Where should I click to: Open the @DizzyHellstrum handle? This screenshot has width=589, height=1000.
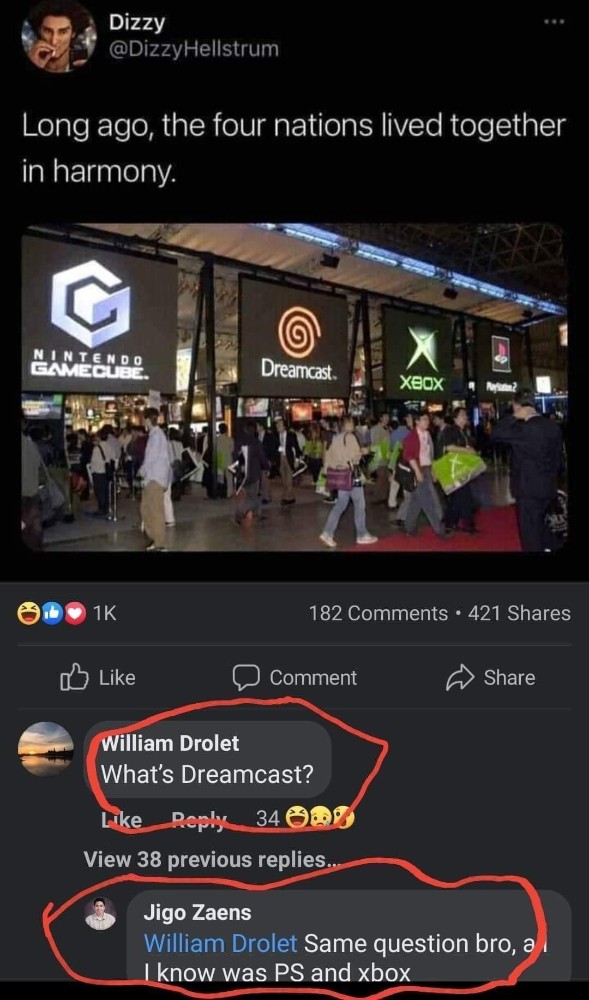tap(194, 49)
